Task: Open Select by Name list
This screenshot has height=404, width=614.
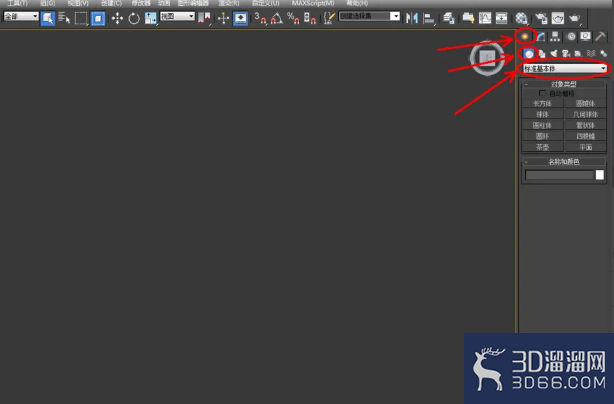Action: click(64, 18)
